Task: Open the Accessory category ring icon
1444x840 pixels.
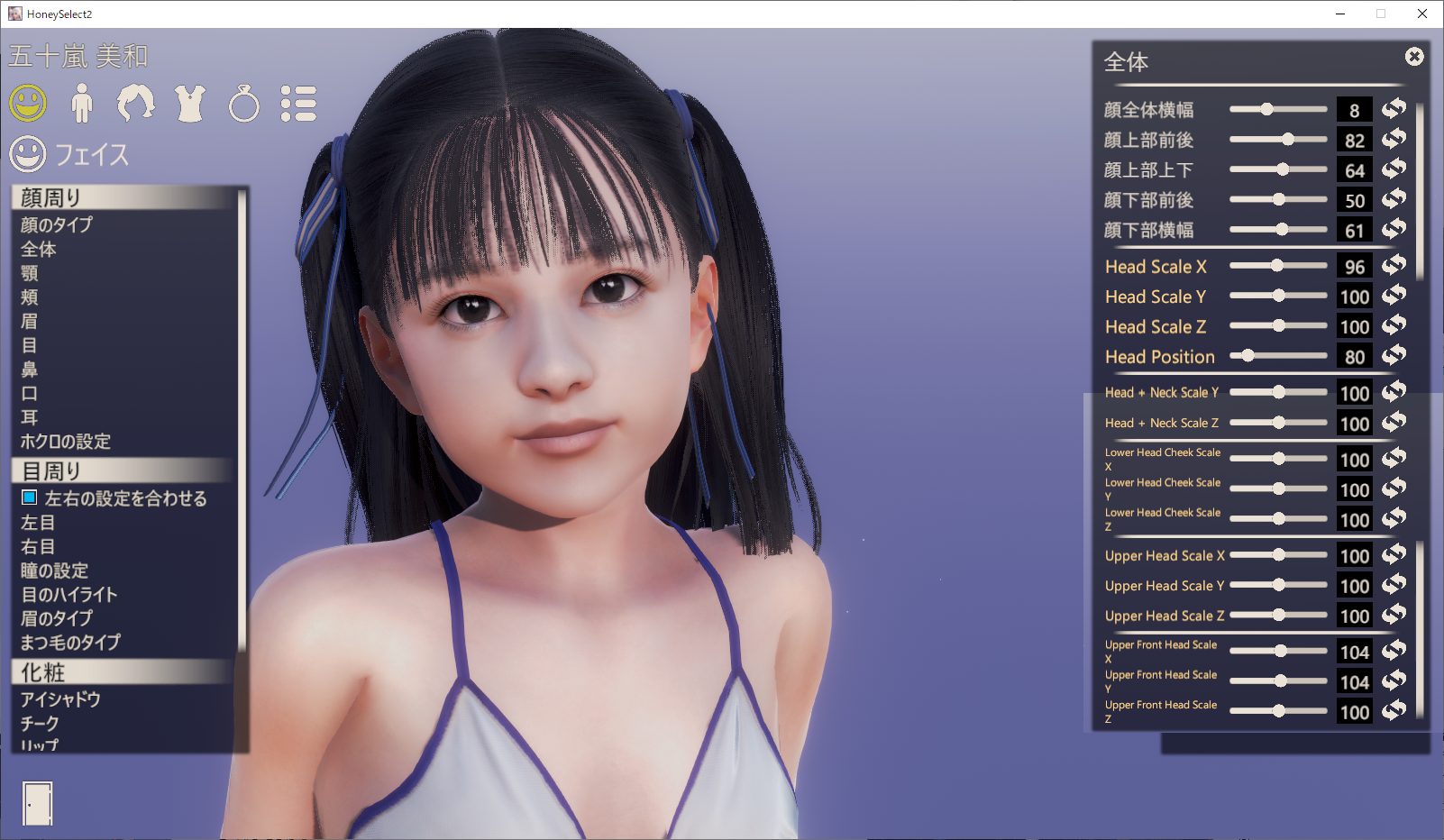Action: (x=244, y=104)
